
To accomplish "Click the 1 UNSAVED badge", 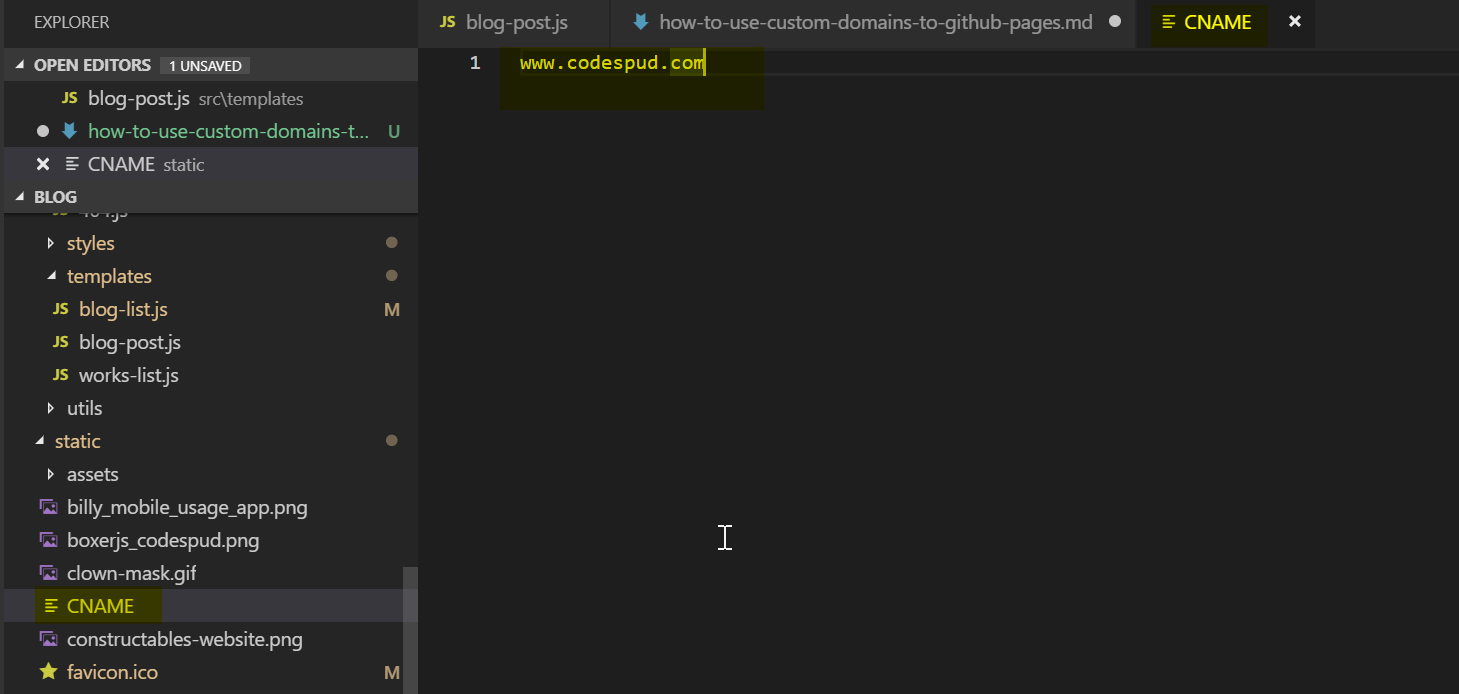I will [205, 66].
